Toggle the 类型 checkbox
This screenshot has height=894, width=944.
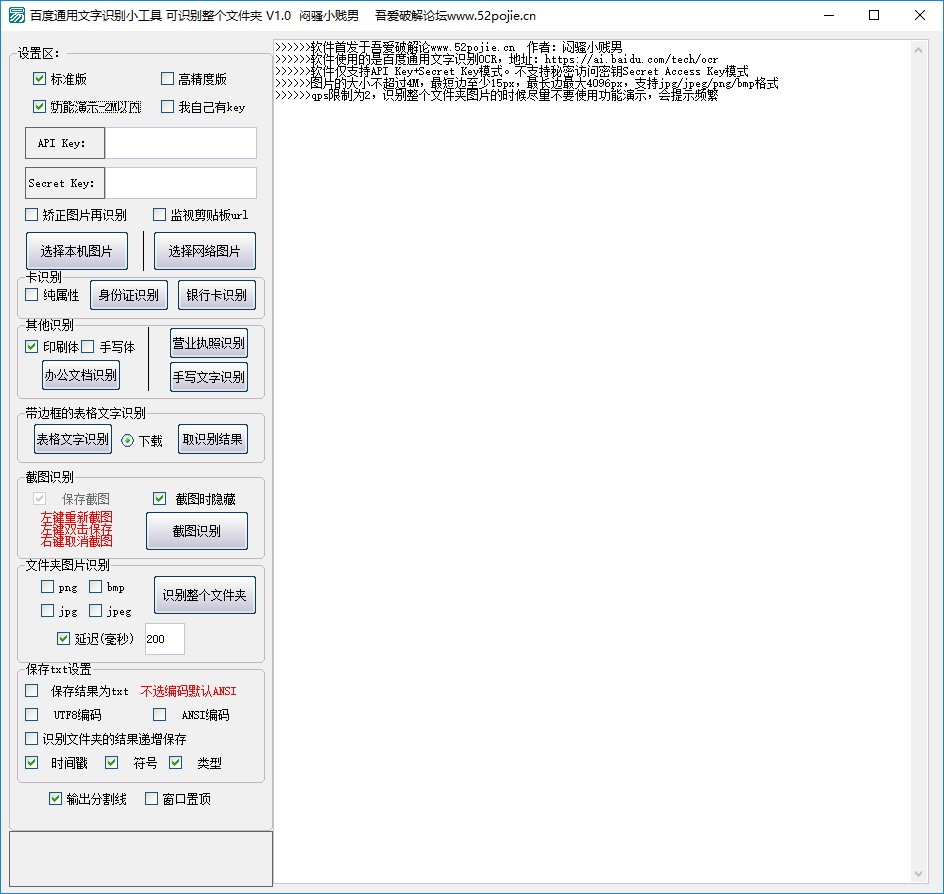click(x=176, y=762)
